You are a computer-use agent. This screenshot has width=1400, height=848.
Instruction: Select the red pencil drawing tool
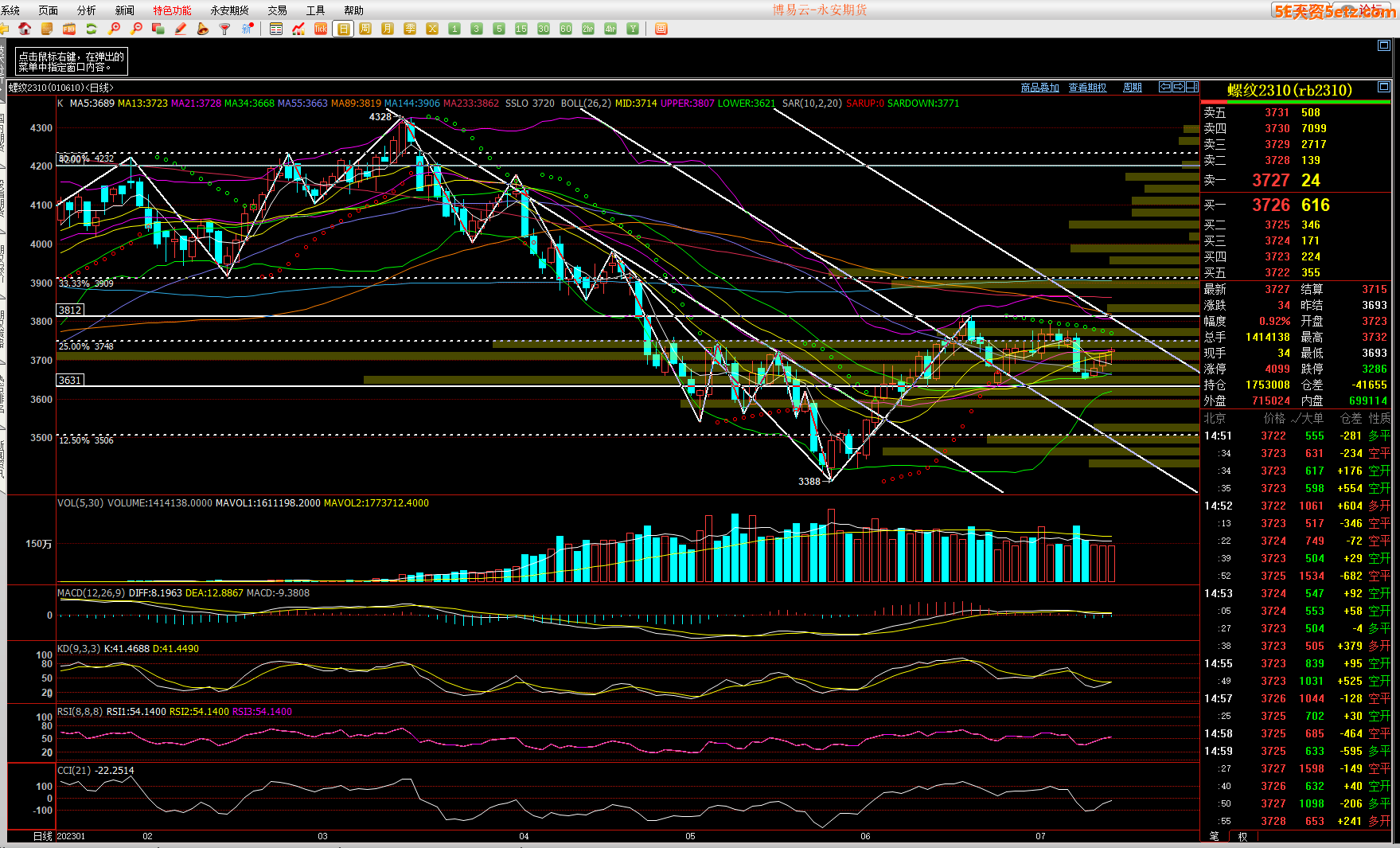(181, 29)
